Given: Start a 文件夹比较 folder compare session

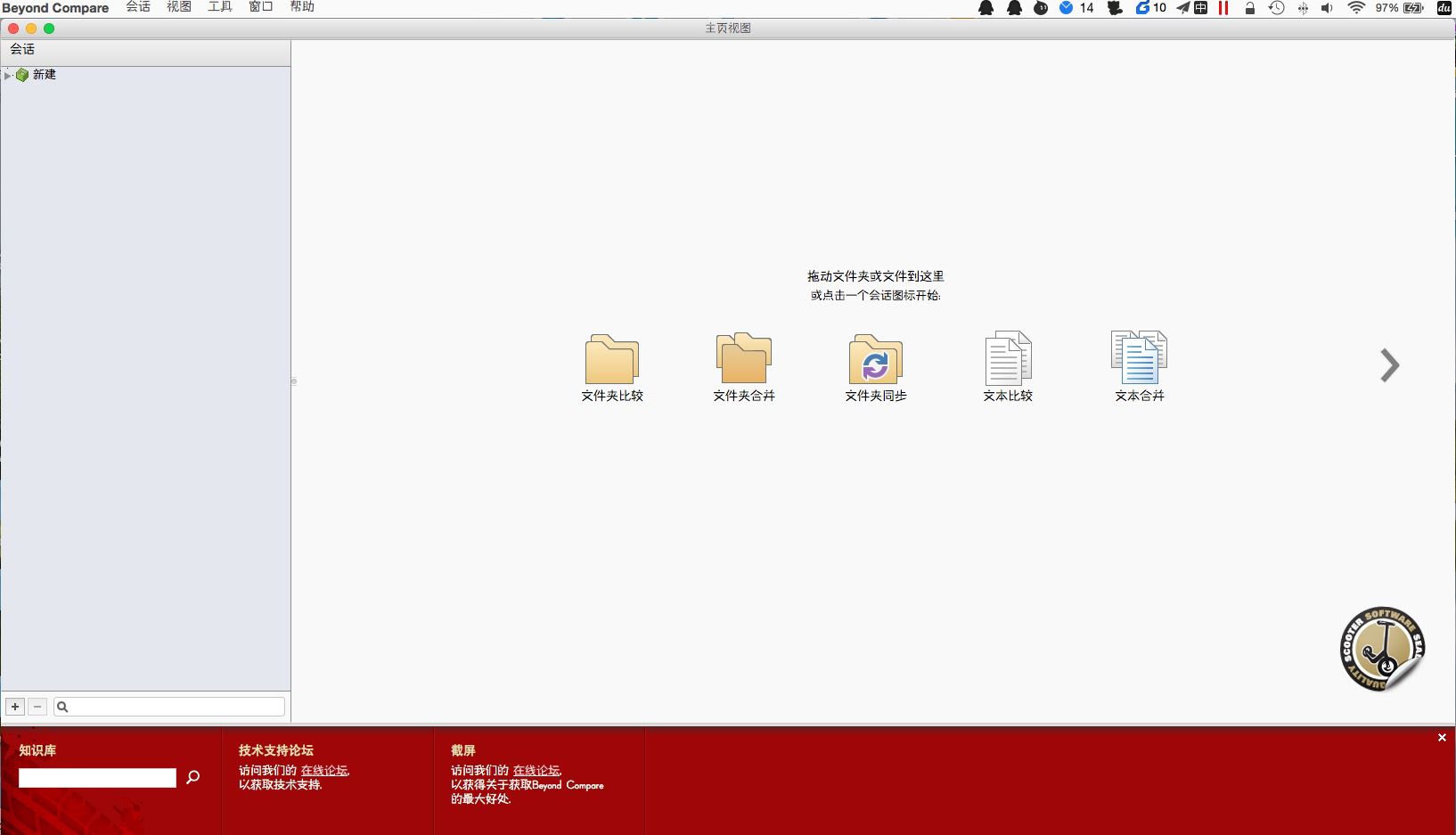Looking at the screenshot, I should tap(612, 367).
